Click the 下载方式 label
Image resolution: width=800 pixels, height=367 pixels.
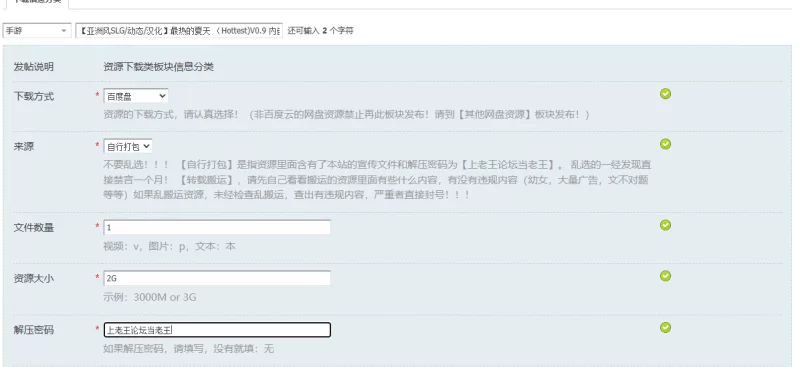33,96
